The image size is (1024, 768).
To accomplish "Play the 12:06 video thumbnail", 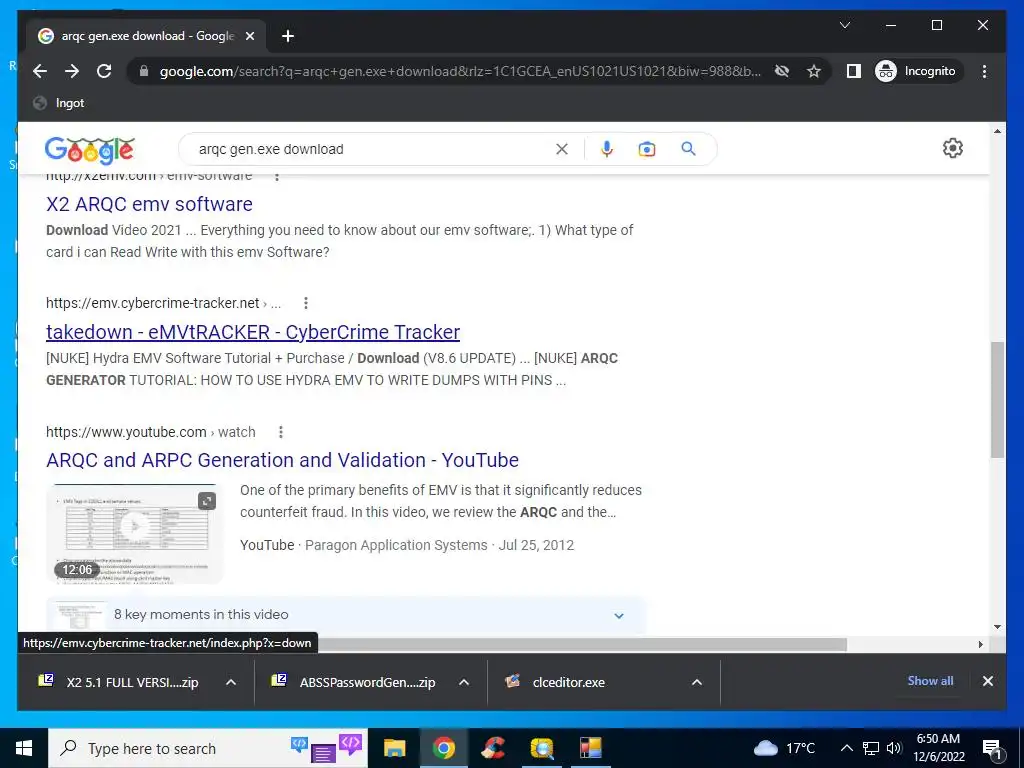I will (135, 534).
